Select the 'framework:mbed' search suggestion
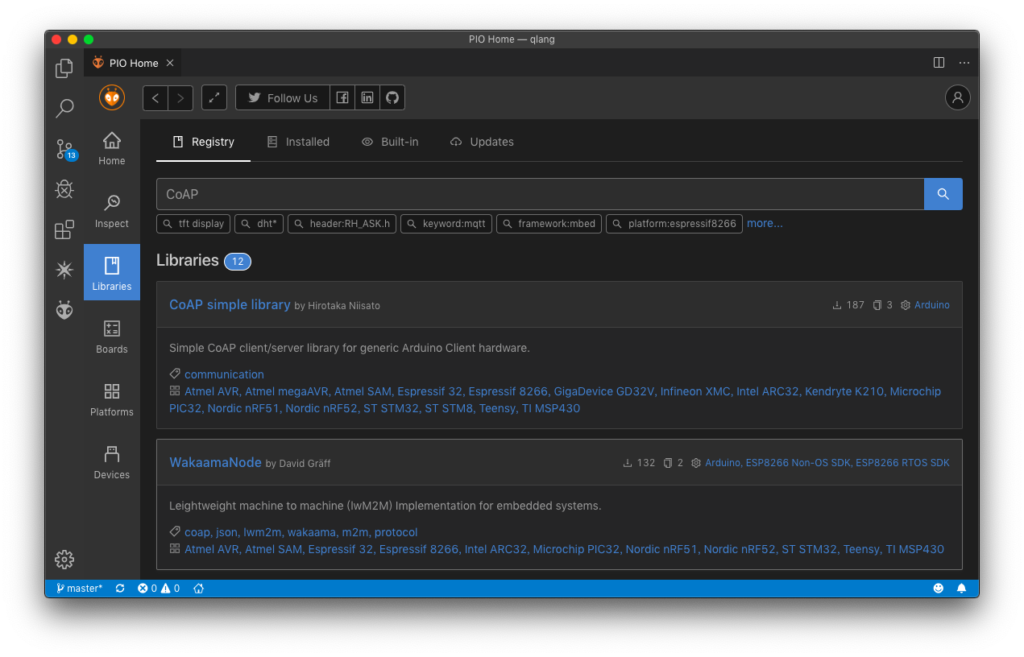The width and height of the screenshot is (1024, 657). click(549, 223)
